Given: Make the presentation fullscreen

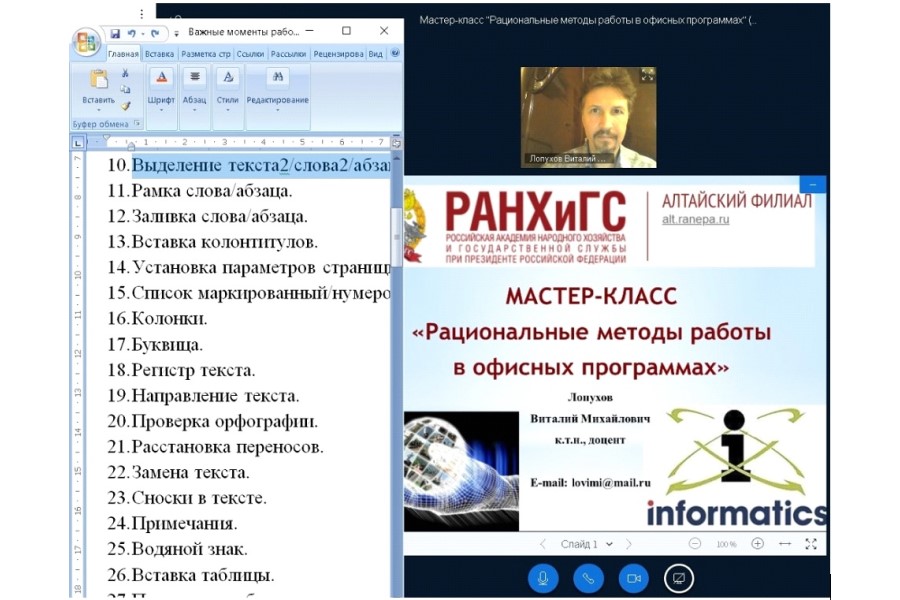Looking at the screenshot, I should (x=811, y=544).
